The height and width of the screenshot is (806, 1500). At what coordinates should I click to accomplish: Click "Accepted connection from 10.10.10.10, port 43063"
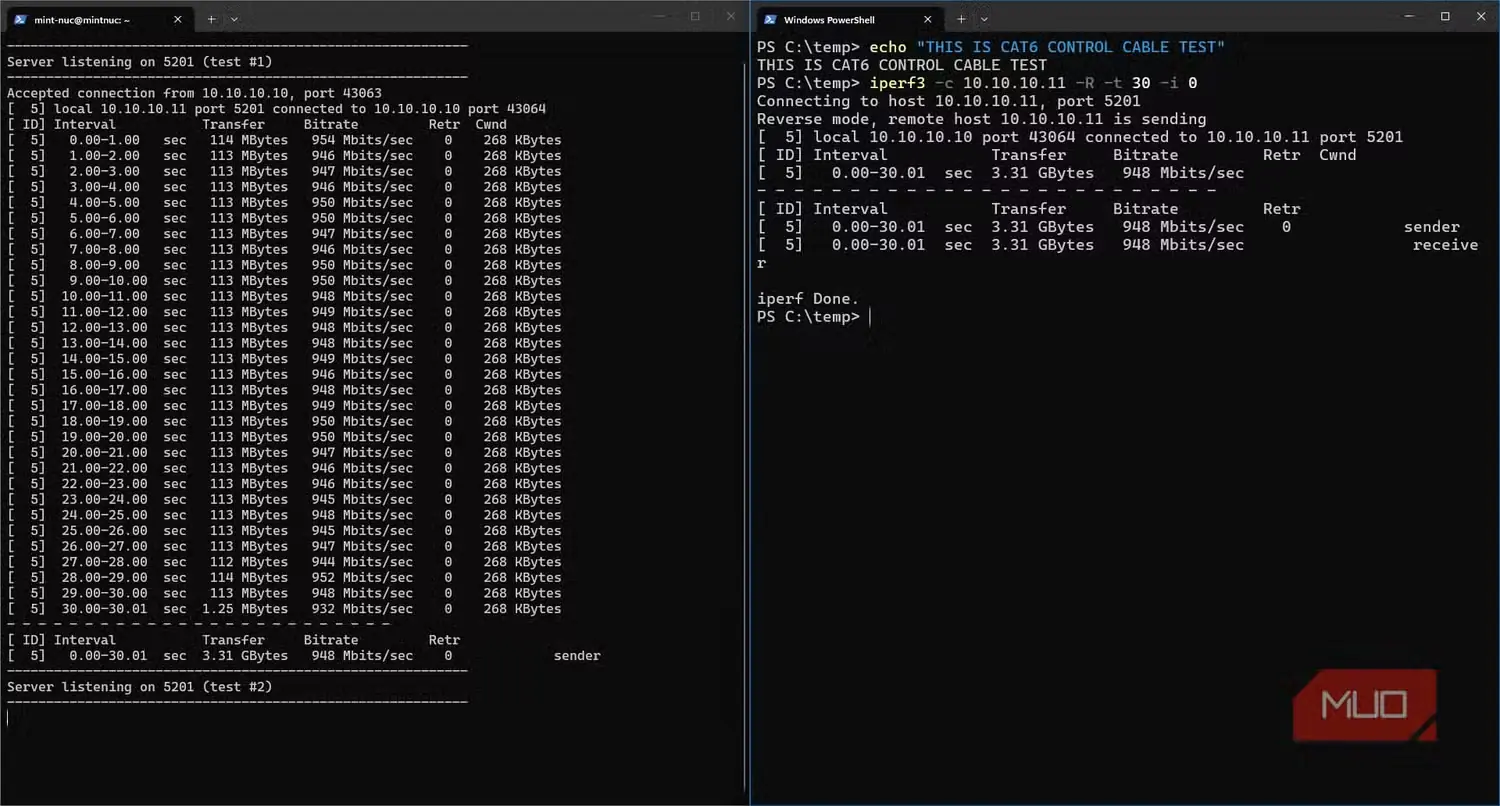click(x=194, y=93)
